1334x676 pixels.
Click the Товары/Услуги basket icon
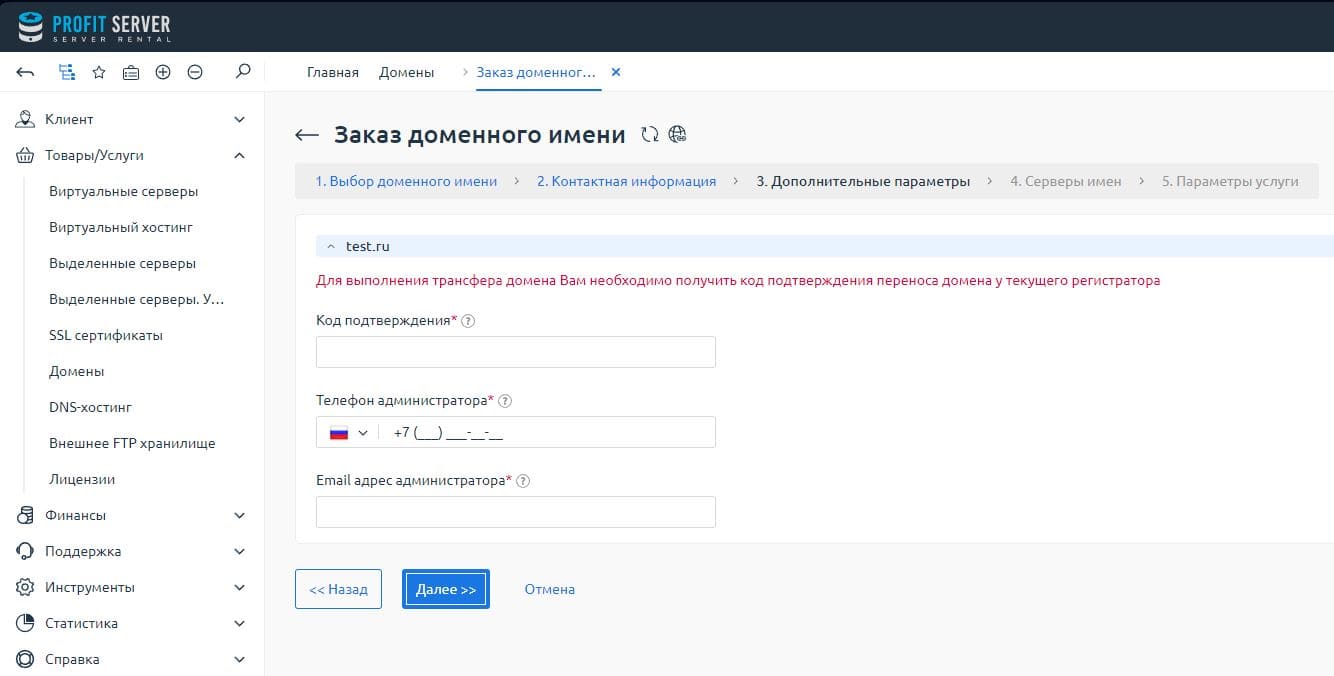(x=26, y=155)
